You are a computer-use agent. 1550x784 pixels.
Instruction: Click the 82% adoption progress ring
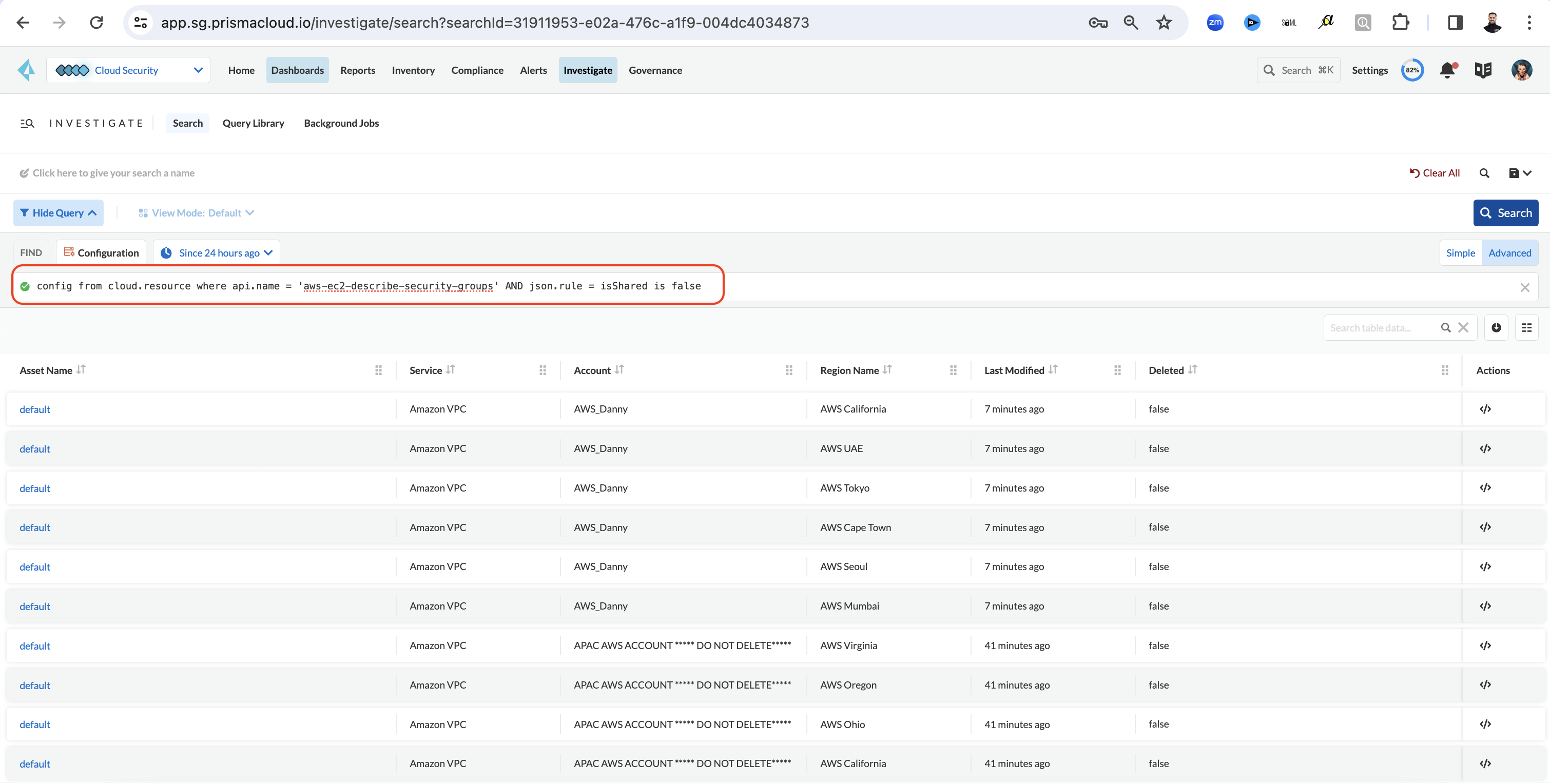coord(1412,70)
